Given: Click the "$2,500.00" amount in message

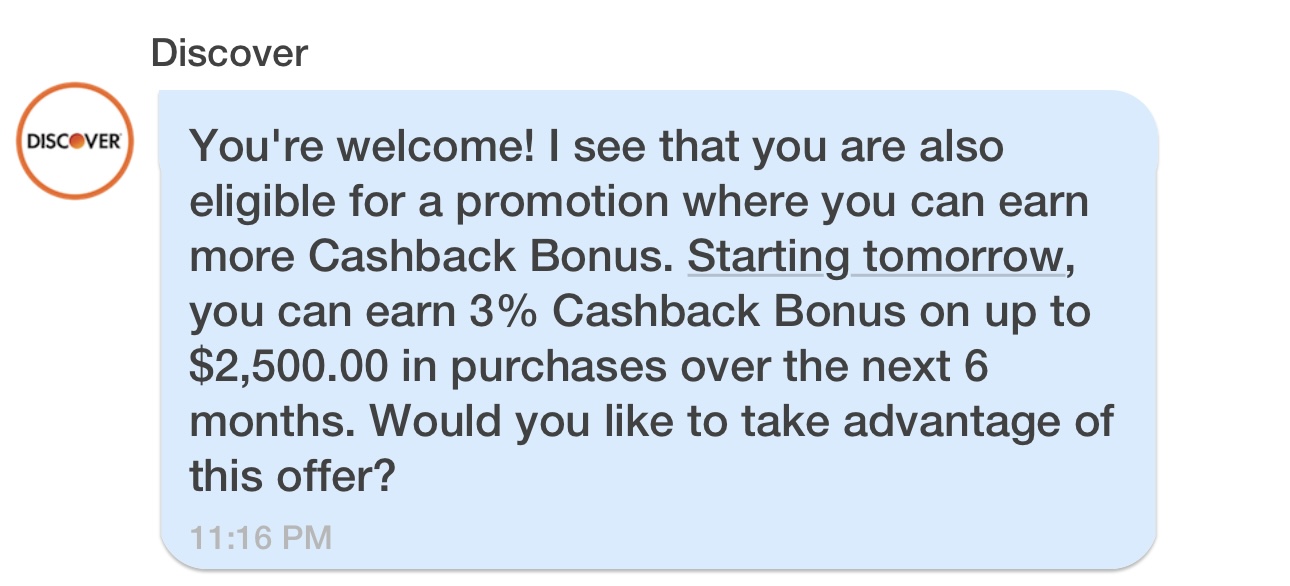Looking at the screenshot, I should [288, 367].
